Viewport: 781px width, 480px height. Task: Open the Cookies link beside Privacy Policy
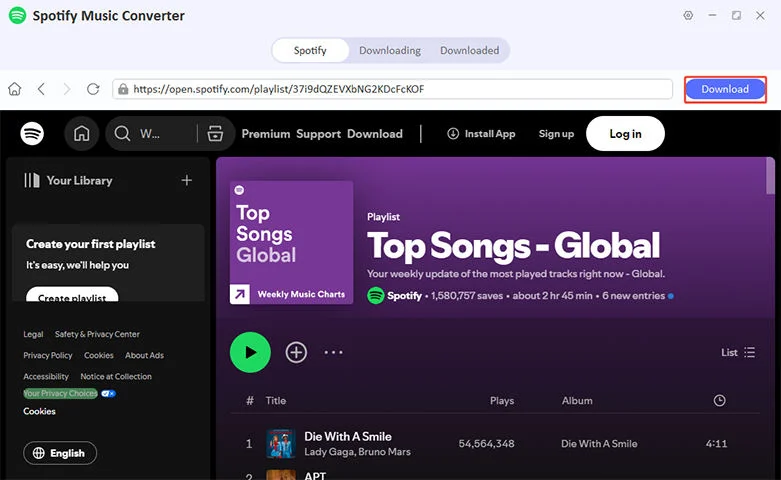[99, 356]
